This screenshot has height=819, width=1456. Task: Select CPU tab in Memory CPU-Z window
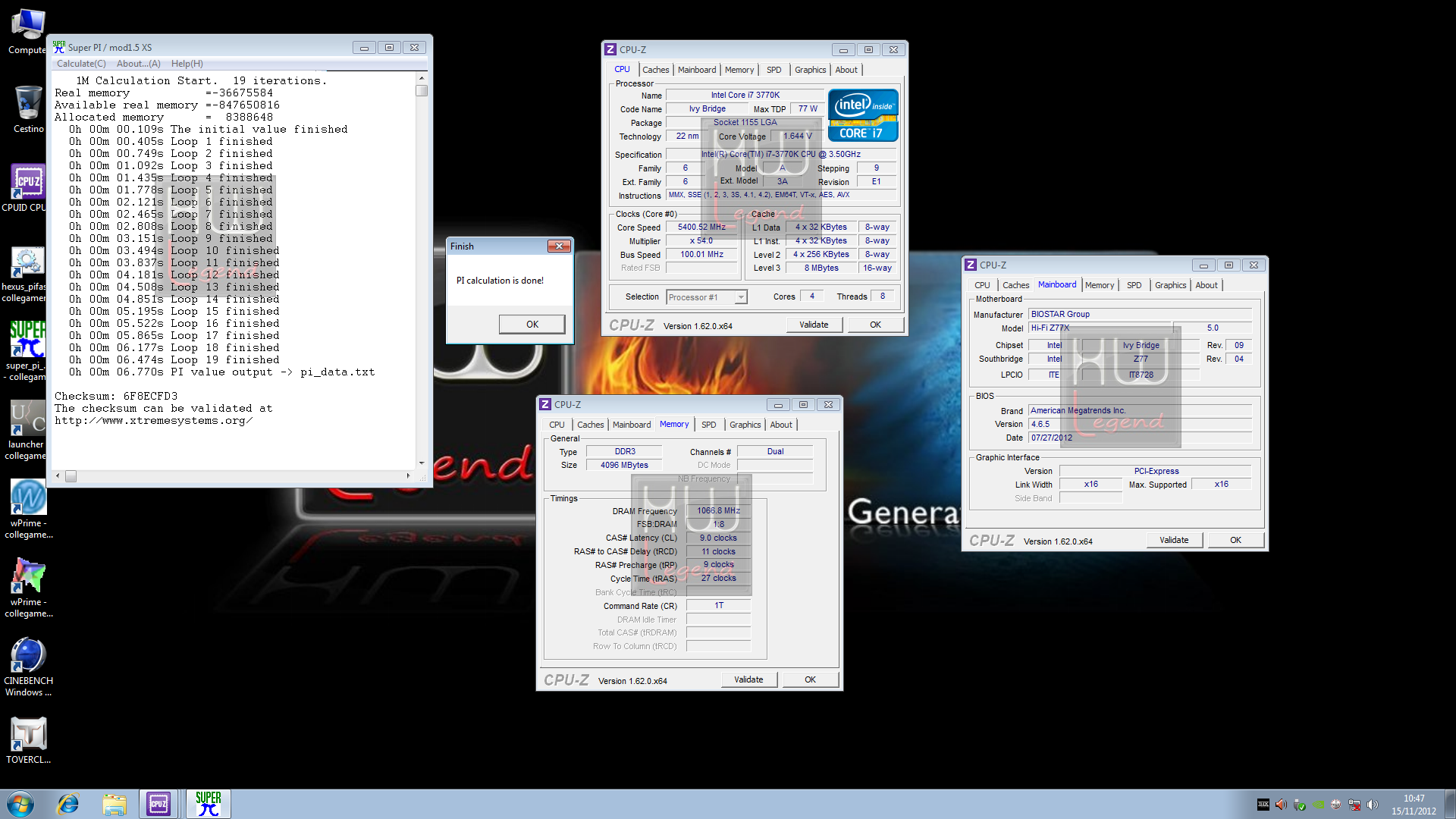coord(557,425)
